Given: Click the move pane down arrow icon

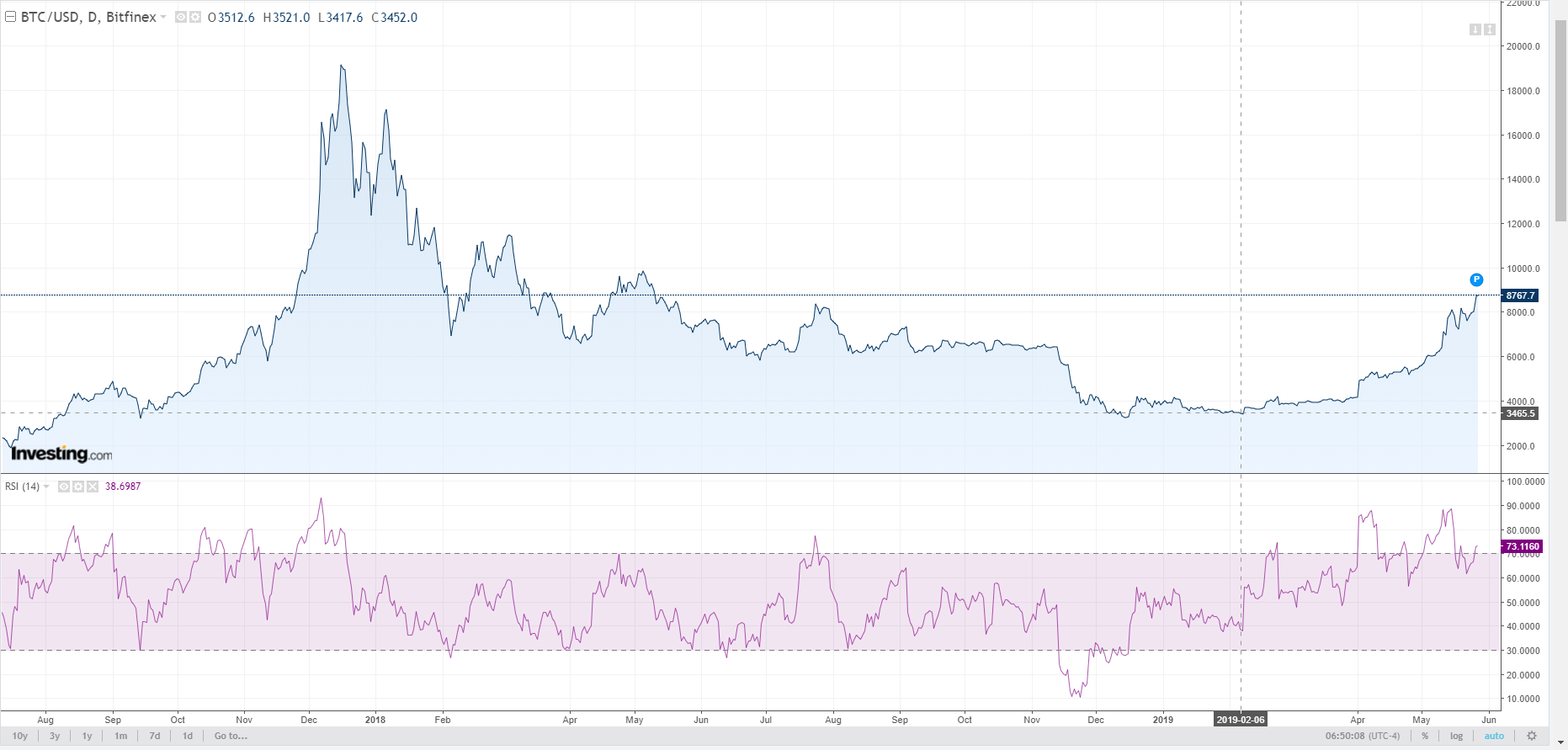Looking at the screenshot, I should point(1475,29).
